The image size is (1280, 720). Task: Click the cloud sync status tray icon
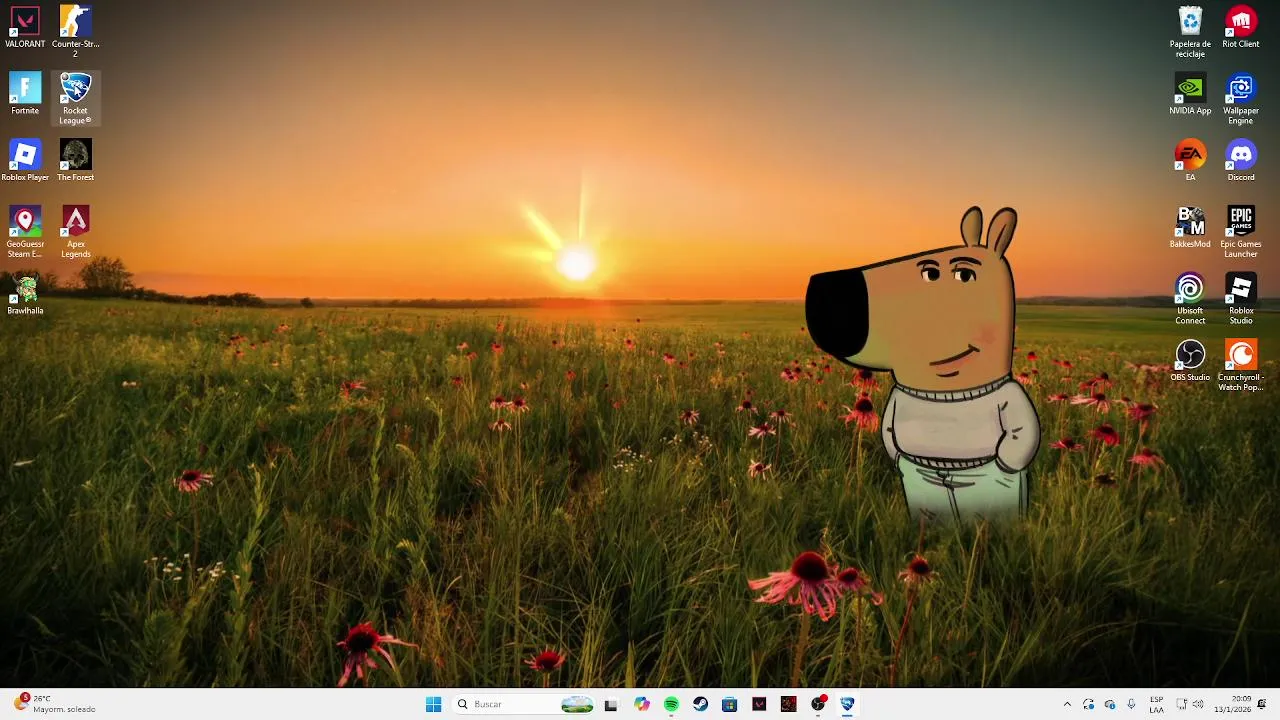pos(1110,704)
